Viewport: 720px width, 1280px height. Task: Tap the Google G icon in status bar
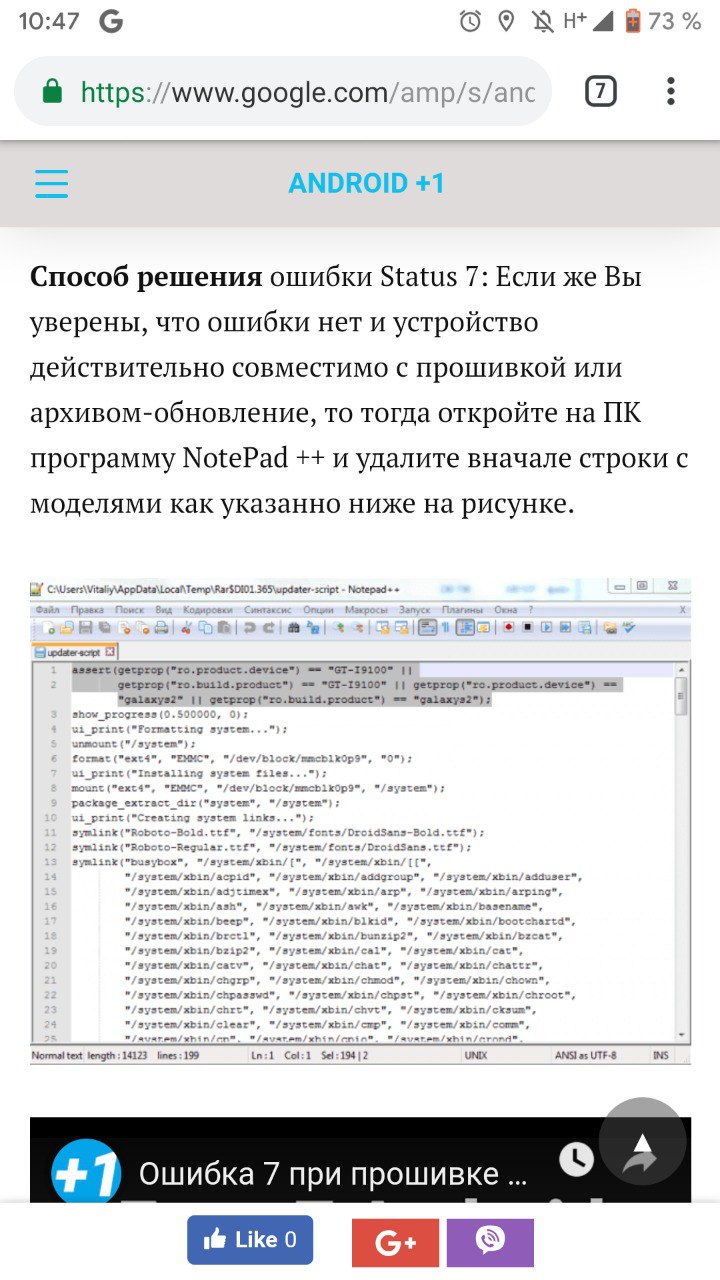pos(112,21)
